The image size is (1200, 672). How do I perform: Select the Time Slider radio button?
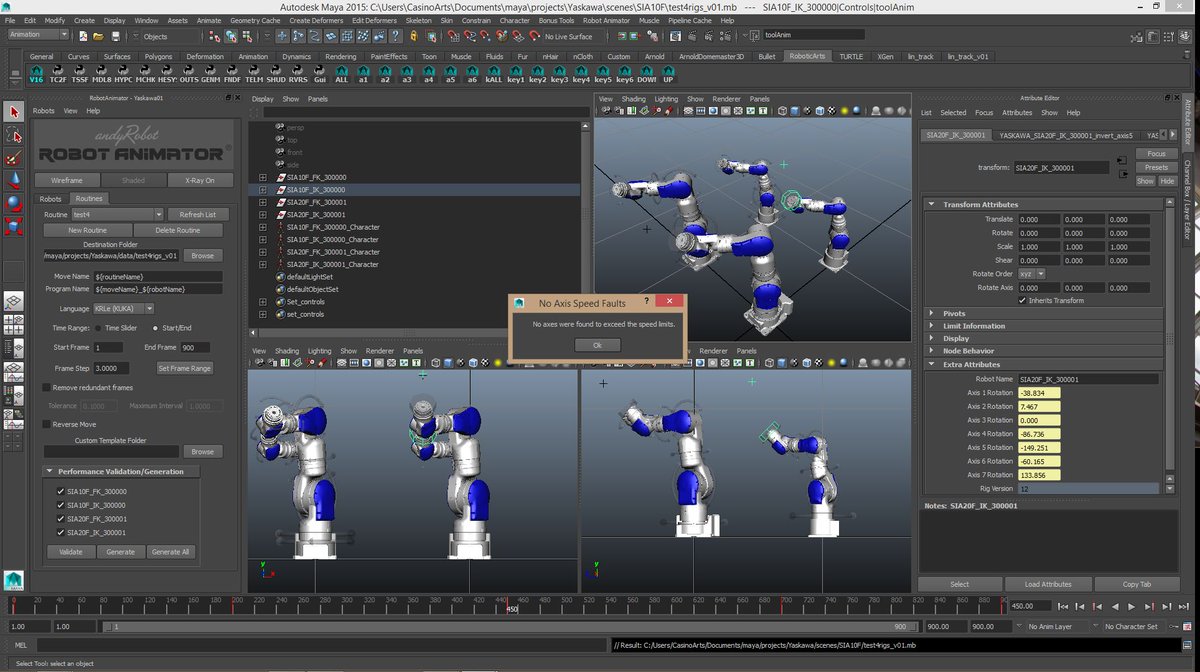click(98, 327)
